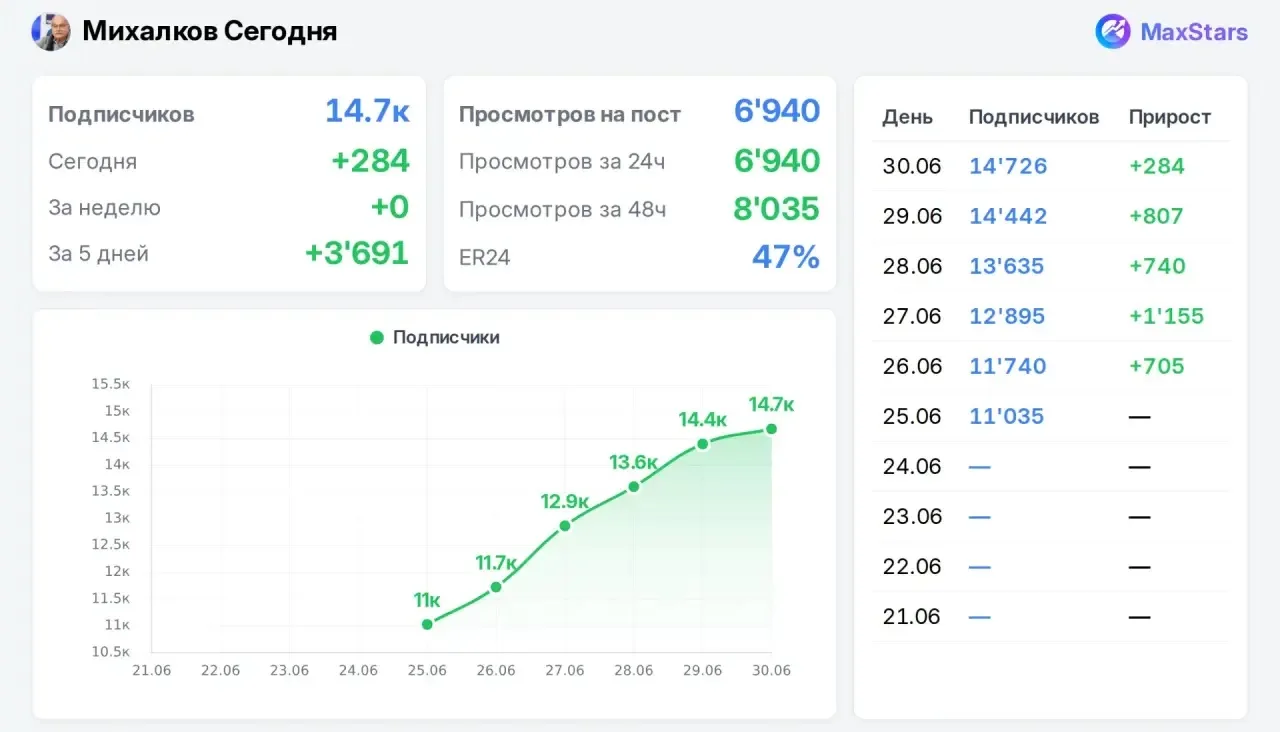Click the Прирост column header
Screen dimensions: 1280x732
pos(1170,117)
